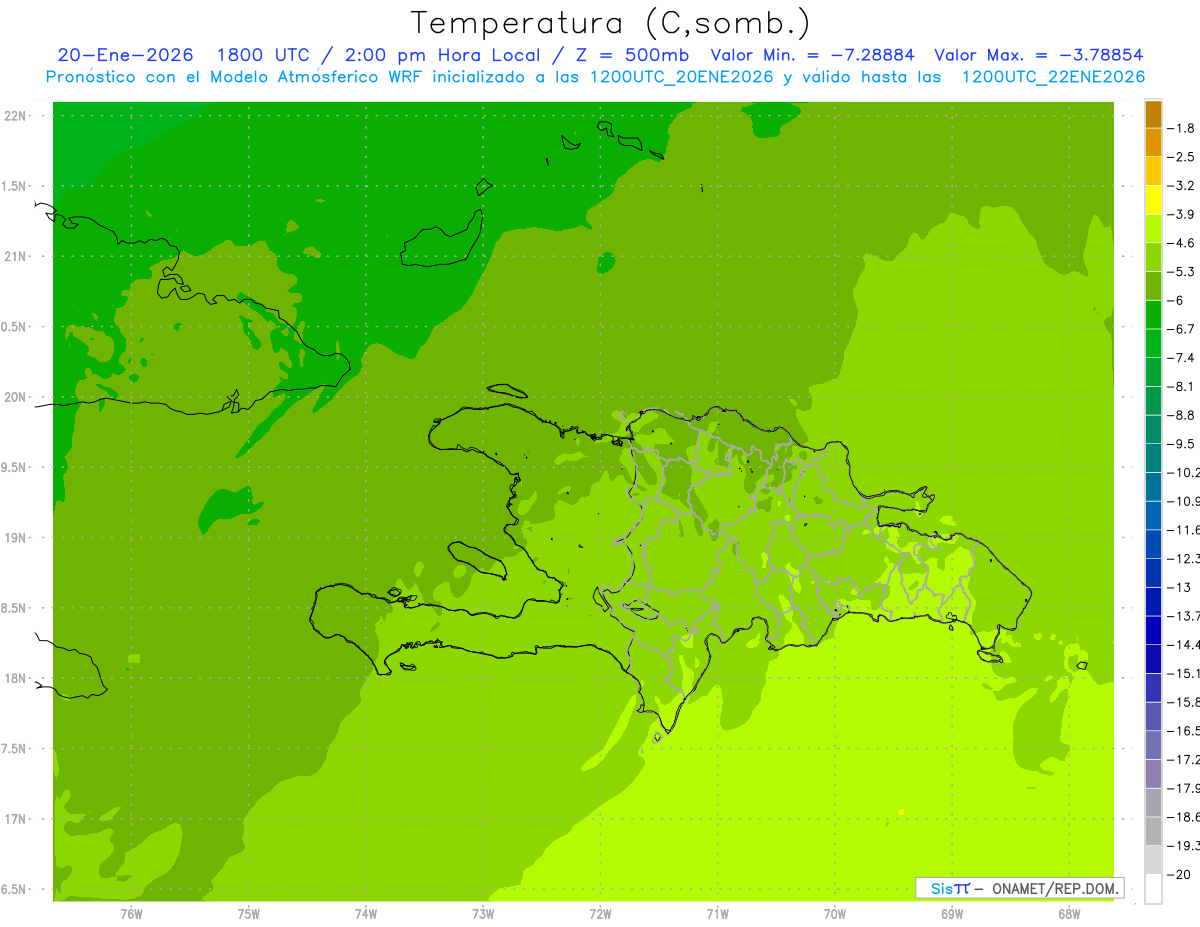This screenshot has width=1200, height=927.
Task: Click the "-1.8" color scale label
Action: coord(1181,128)
